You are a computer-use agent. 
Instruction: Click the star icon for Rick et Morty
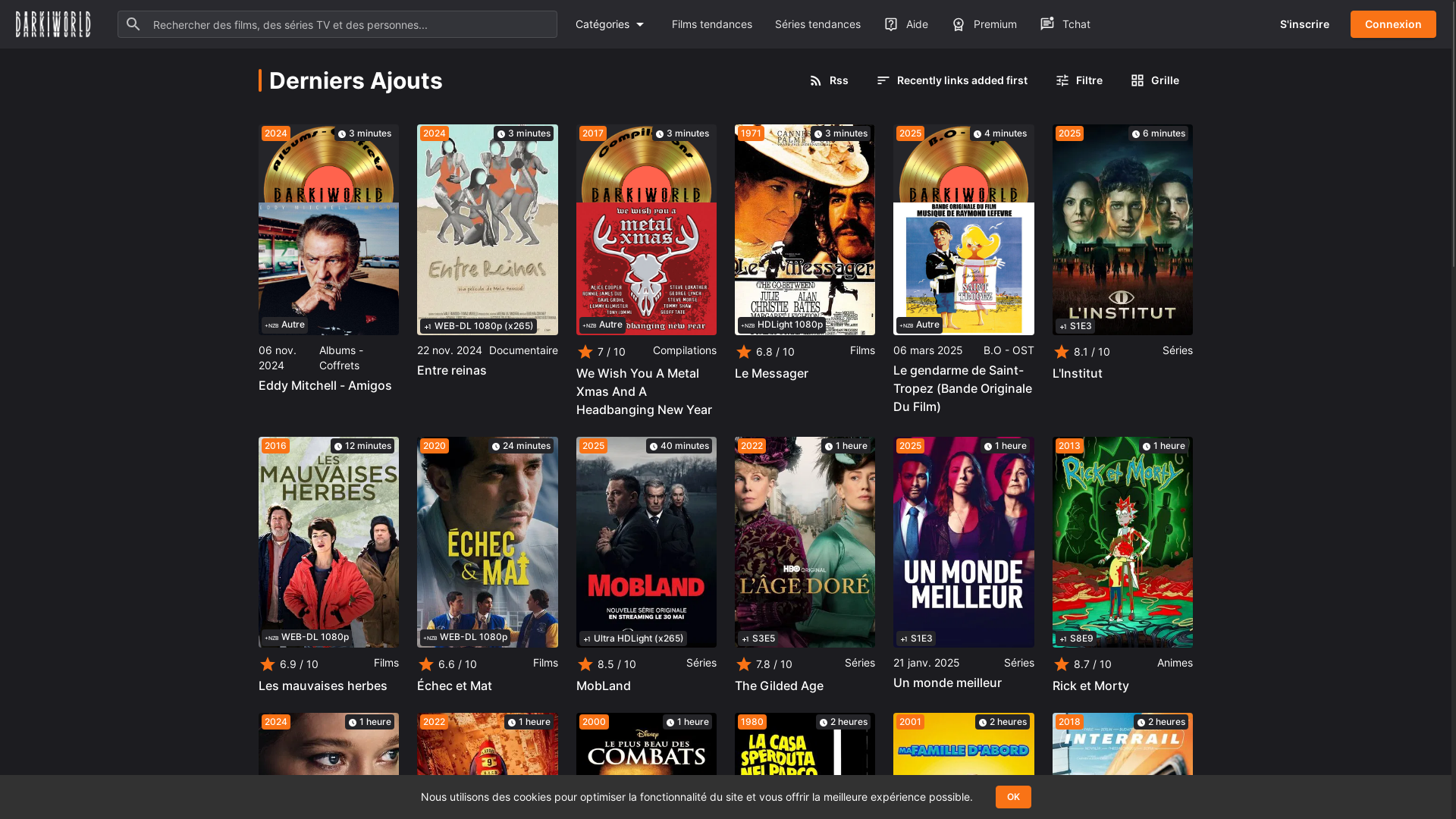[1062, 664]
